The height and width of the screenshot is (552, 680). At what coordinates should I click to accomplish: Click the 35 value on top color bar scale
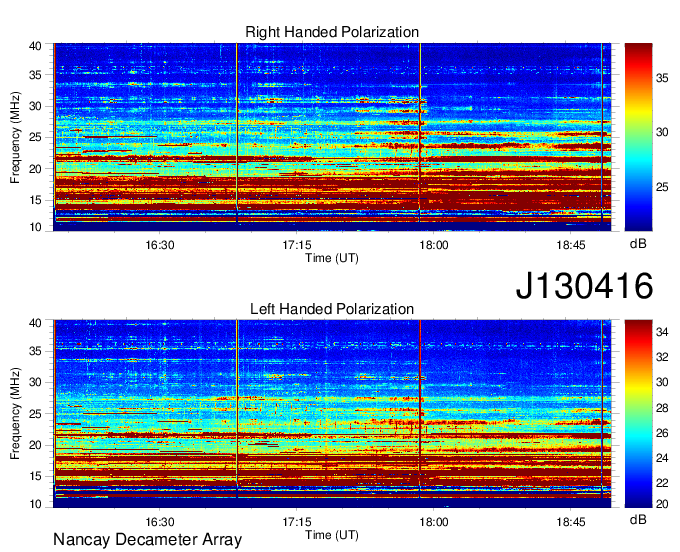click(x=662, y=78)
